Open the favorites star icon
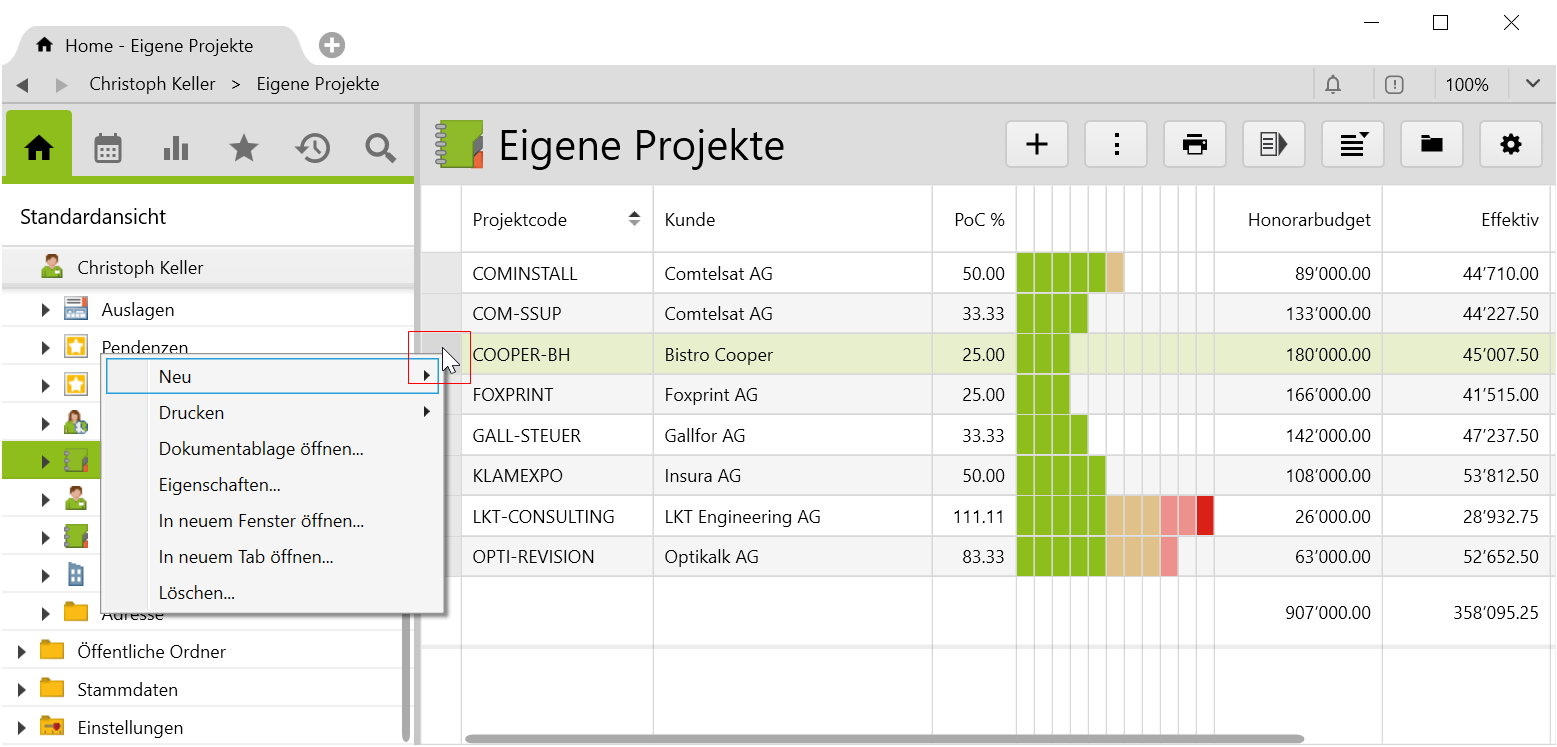The height and width of the screenshot is (747, 1557). (x=244, y=148)
